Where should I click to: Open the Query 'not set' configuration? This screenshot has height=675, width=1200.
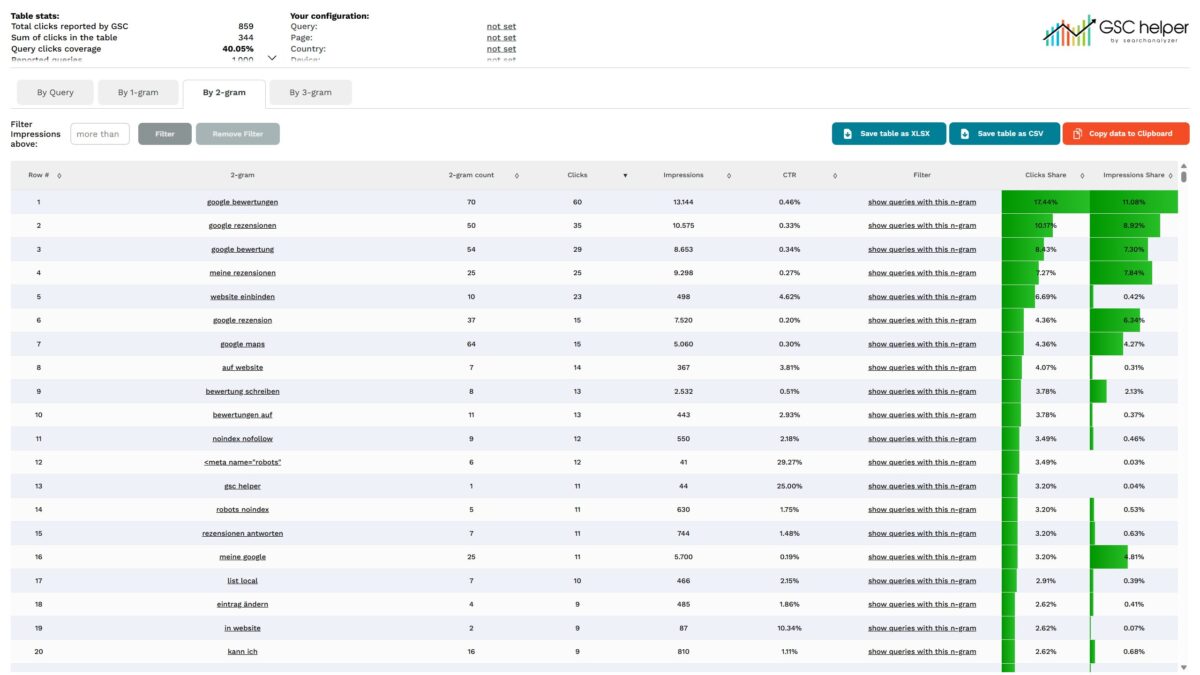point(501,26)
